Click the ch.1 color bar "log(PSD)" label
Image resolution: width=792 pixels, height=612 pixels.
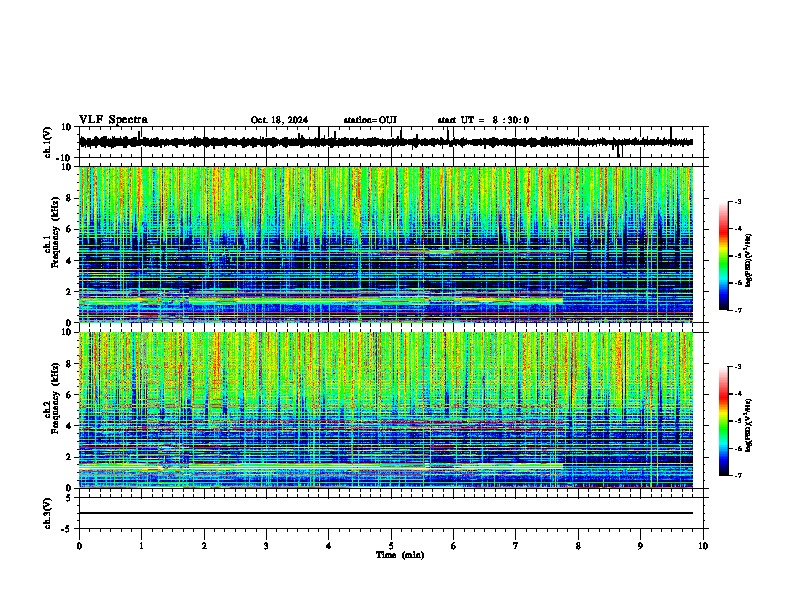[x=749, y=260]
